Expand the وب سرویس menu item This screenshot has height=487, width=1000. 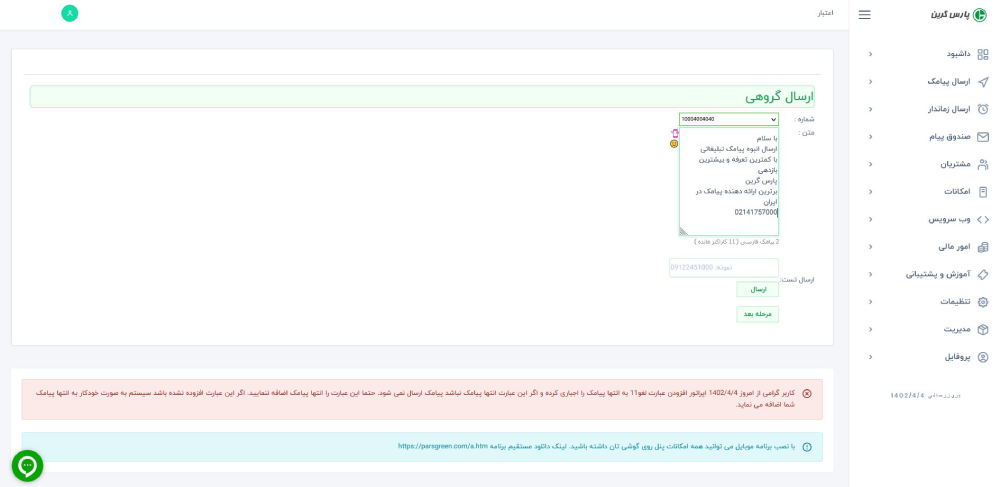tap(944, 219)
